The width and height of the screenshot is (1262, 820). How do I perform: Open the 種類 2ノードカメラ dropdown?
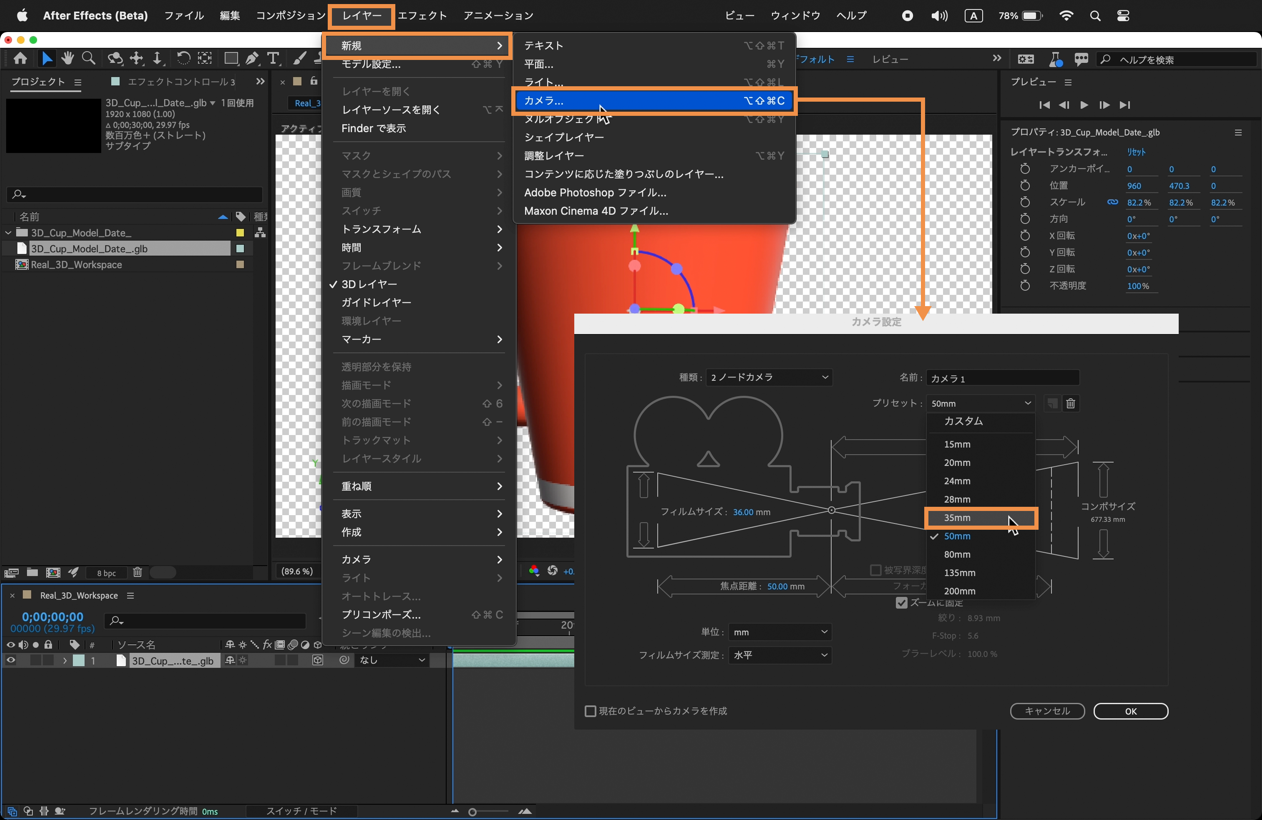tap(769, 378)
